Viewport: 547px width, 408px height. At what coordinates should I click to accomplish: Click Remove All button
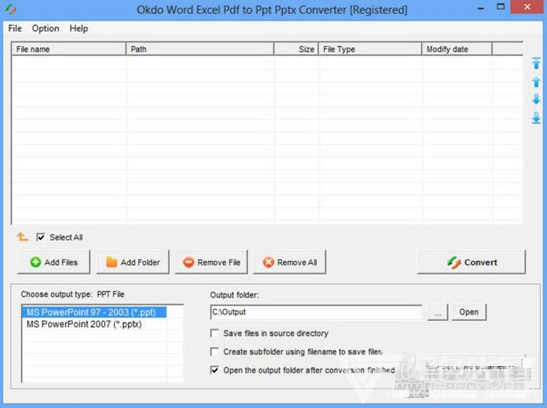(290, 262)
